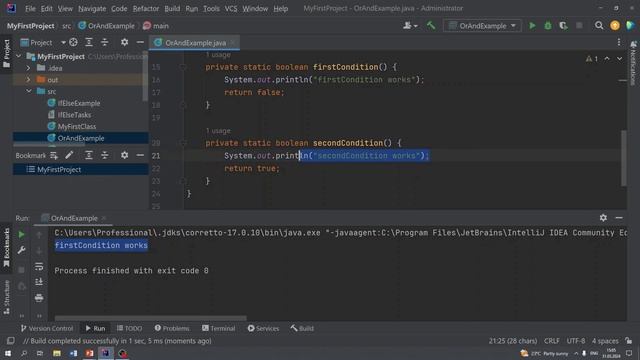Open the File menu
Screen dimensions: 640x360
click(30, 8)
